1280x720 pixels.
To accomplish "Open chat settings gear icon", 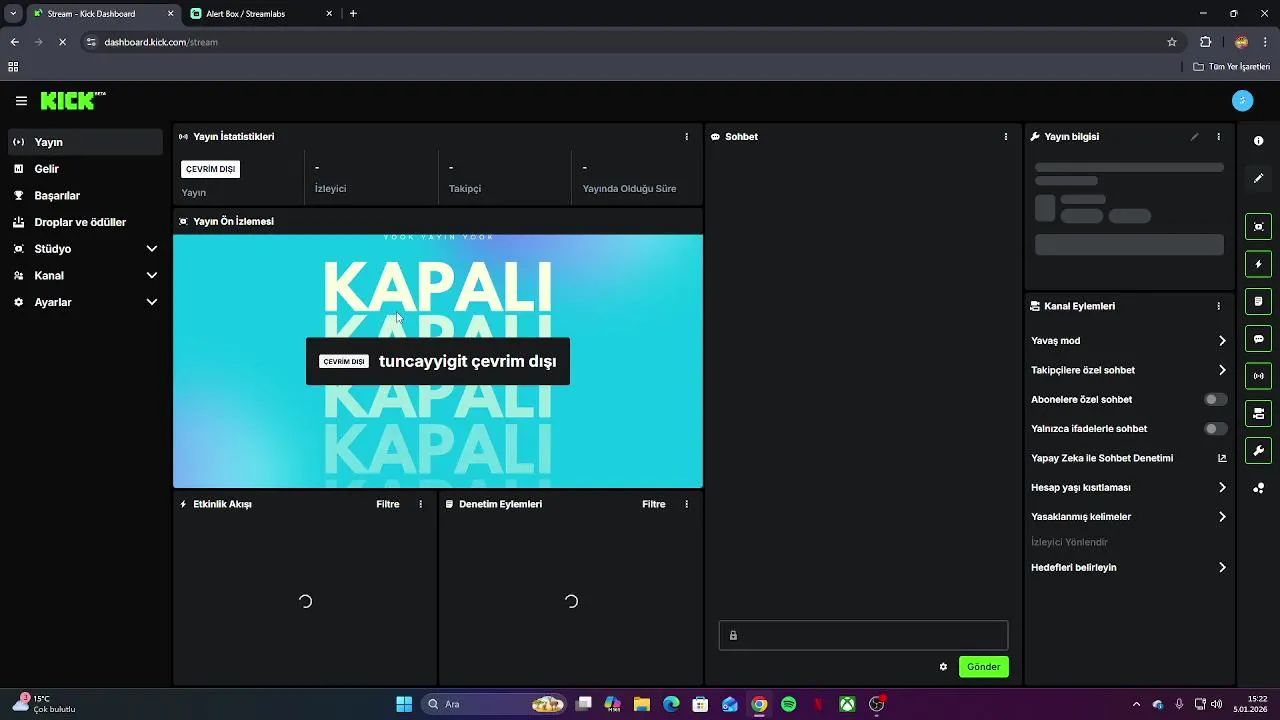I will point(943,667).
